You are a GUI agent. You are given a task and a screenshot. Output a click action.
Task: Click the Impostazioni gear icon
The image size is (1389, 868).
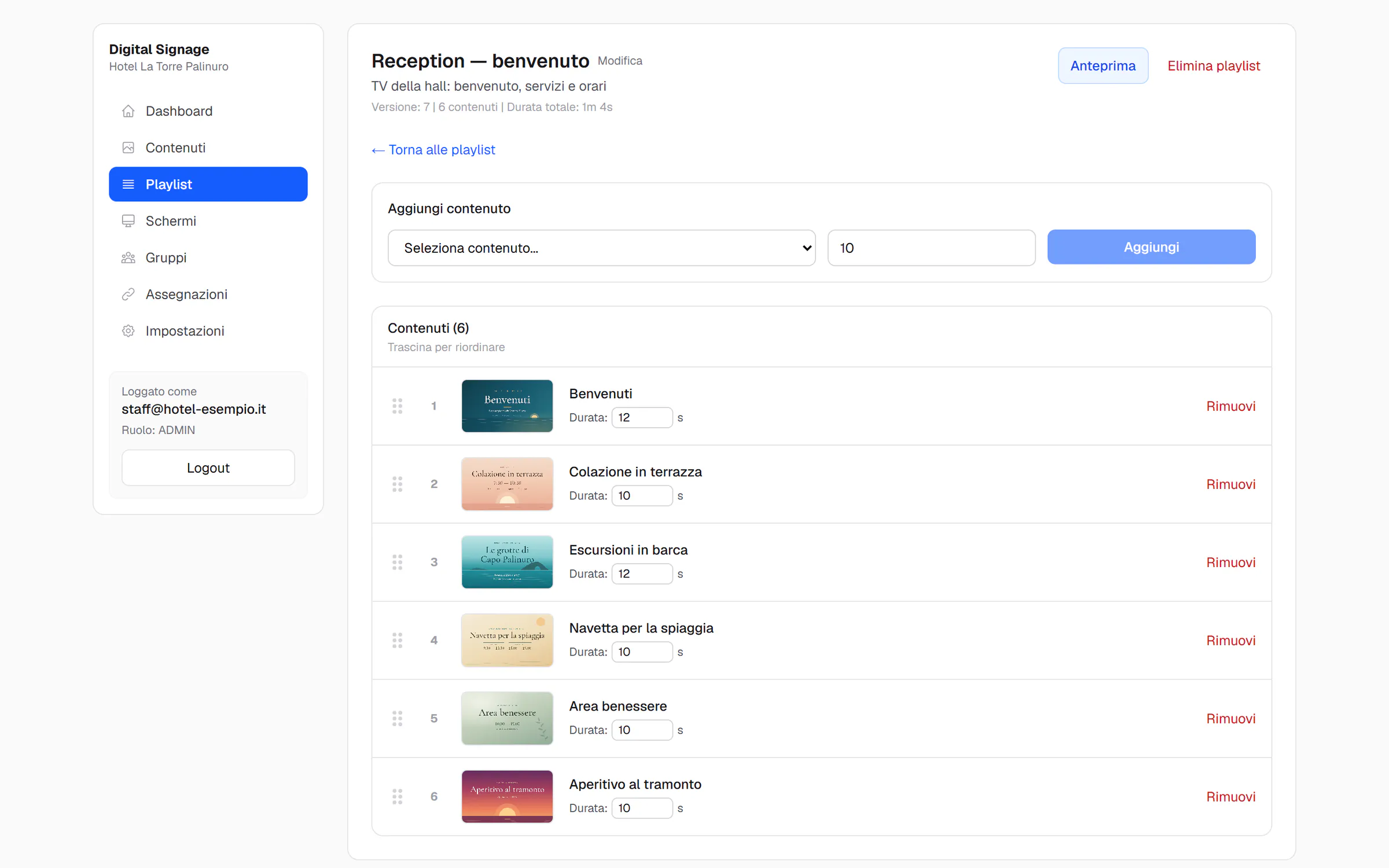point(128,331)
